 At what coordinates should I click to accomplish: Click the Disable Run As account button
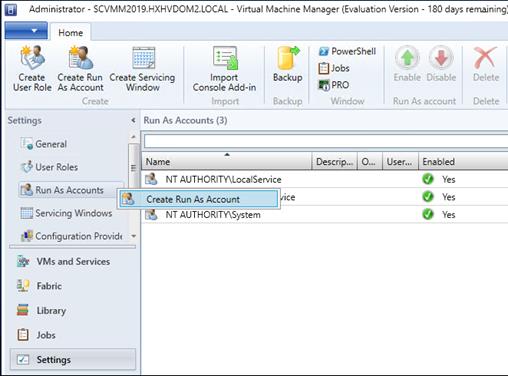pos(441,64)
